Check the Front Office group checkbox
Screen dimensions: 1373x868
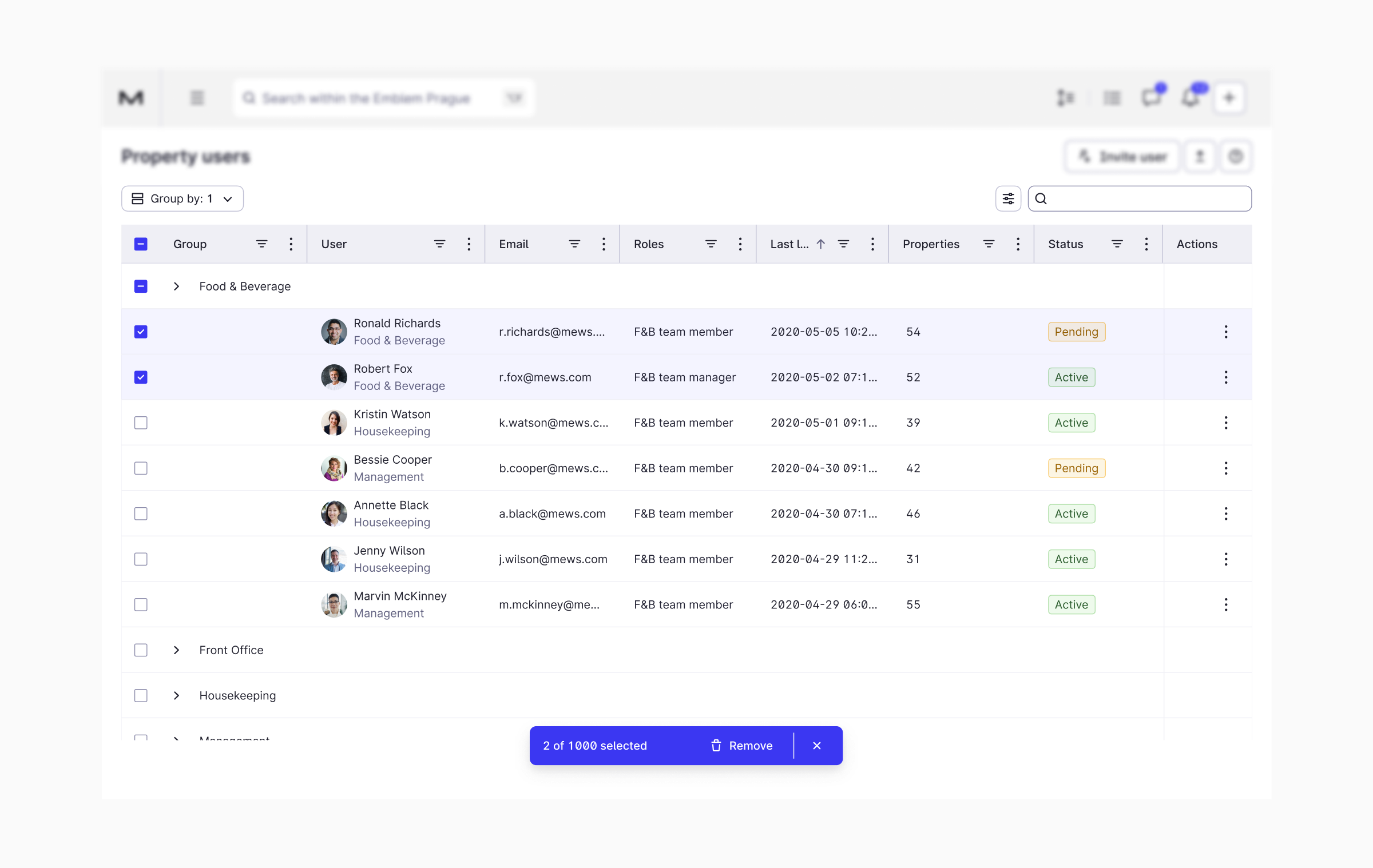pos(141,650)
